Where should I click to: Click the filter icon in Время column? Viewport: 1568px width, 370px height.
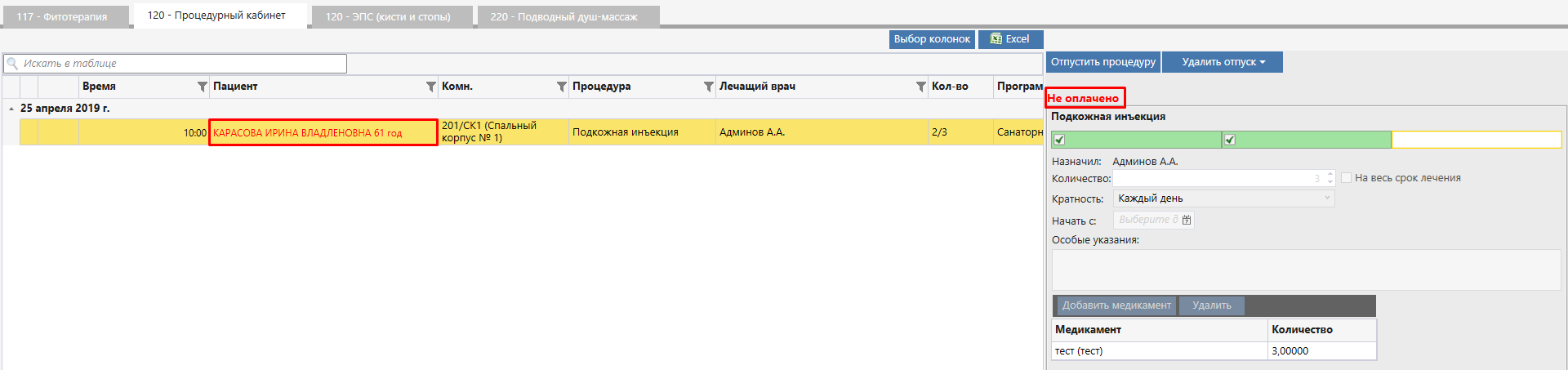pos(202,87)
